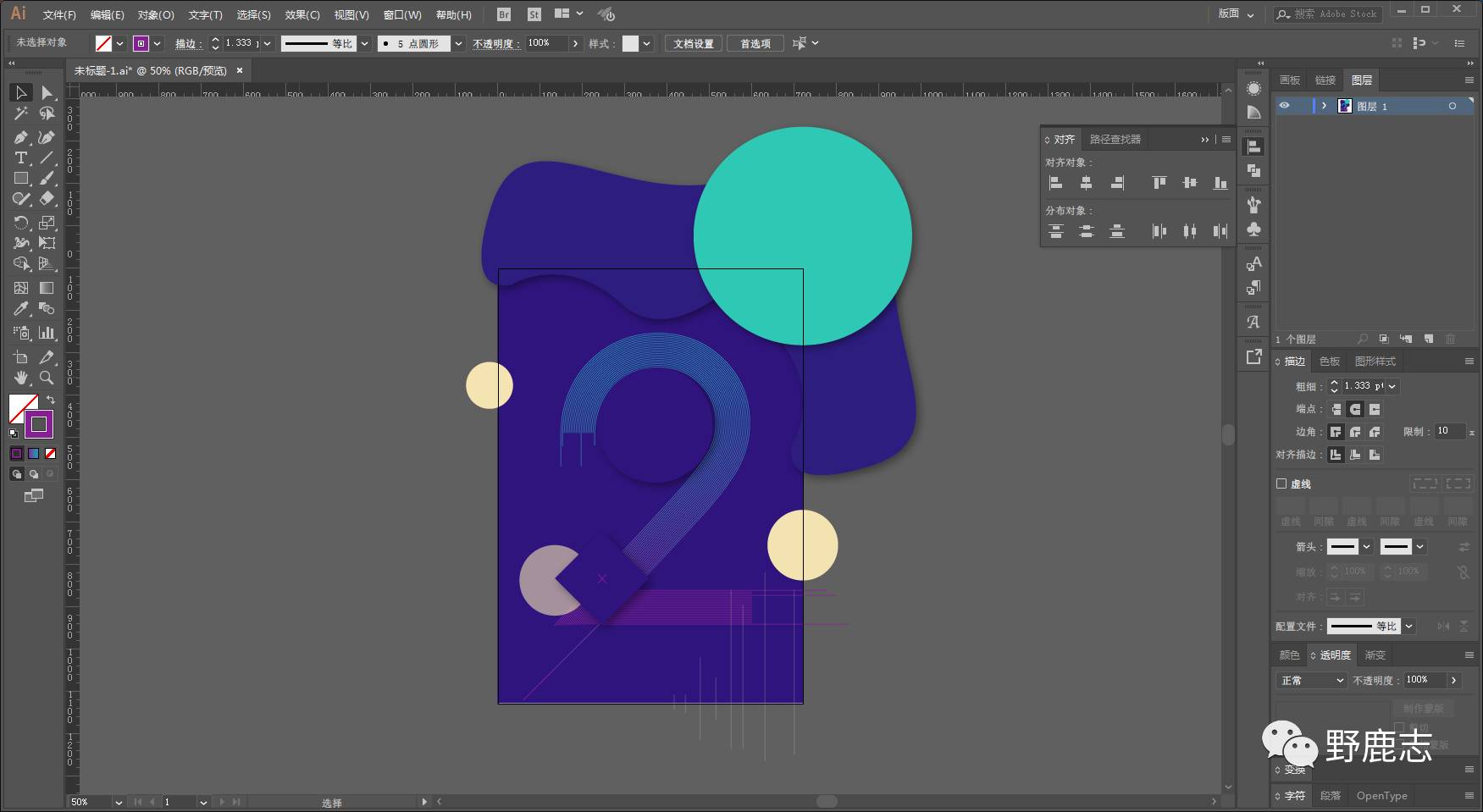
Task: Click the 首选项 button
Action: [755, 43]
